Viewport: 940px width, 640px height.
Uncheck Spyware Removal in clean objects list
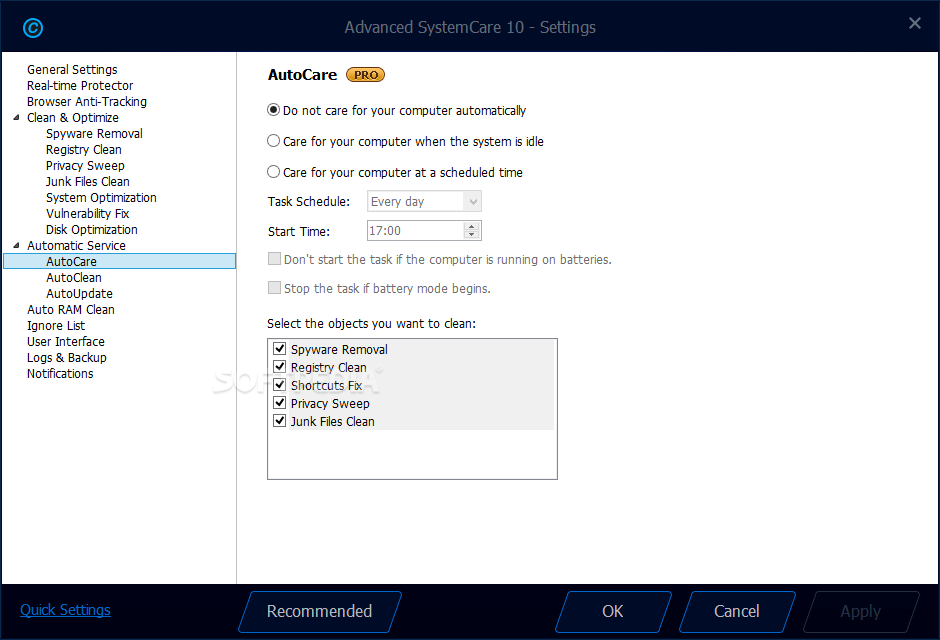click(279, 348)
